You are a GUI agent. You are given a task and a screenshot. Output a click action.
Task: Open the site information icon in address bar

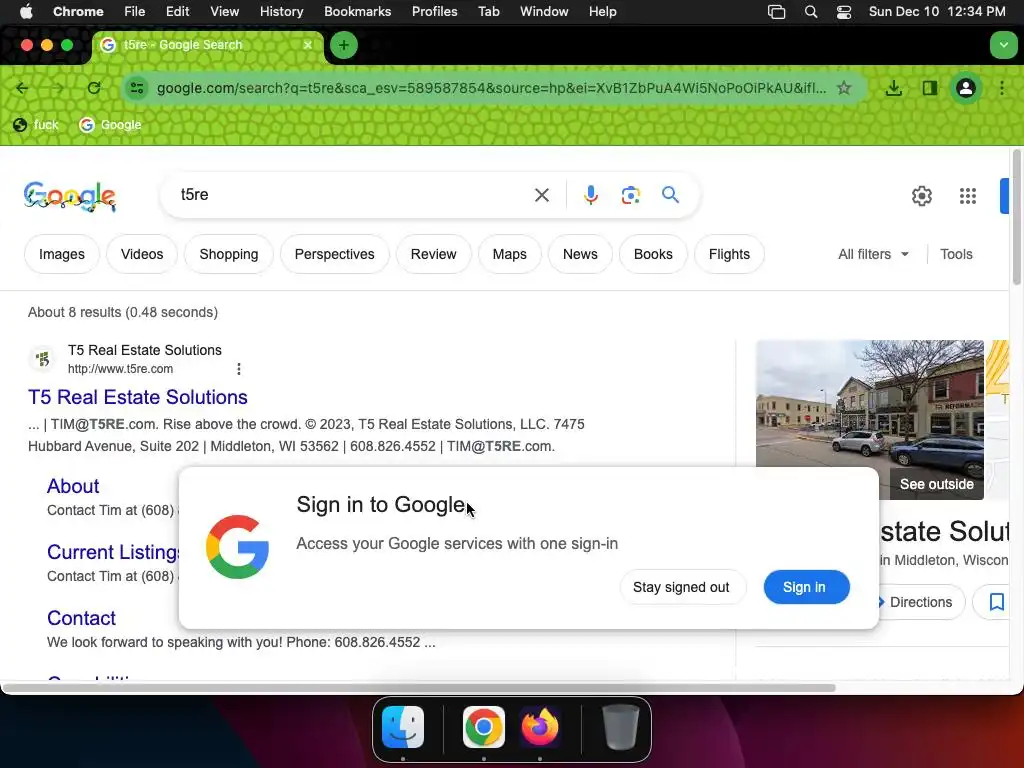136,88
